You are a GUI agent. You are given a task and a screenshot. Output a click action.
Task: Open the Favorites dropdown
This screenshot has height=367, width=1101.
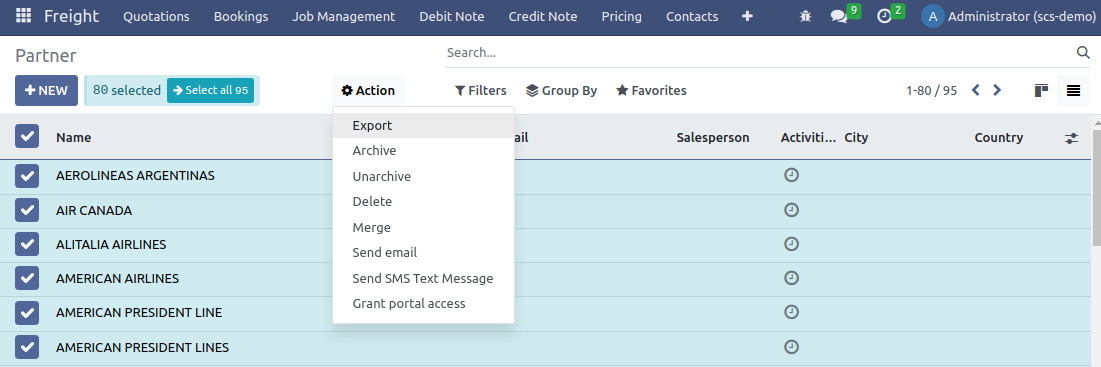point(651,91)
